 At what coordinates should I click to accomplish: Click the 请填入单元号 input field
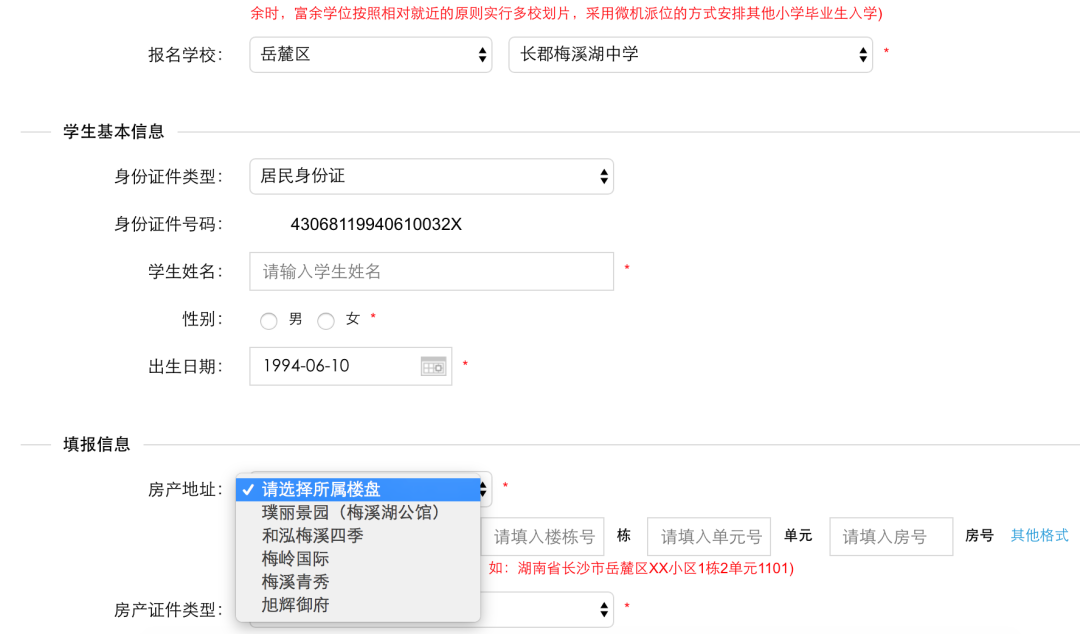click(709, 536)
